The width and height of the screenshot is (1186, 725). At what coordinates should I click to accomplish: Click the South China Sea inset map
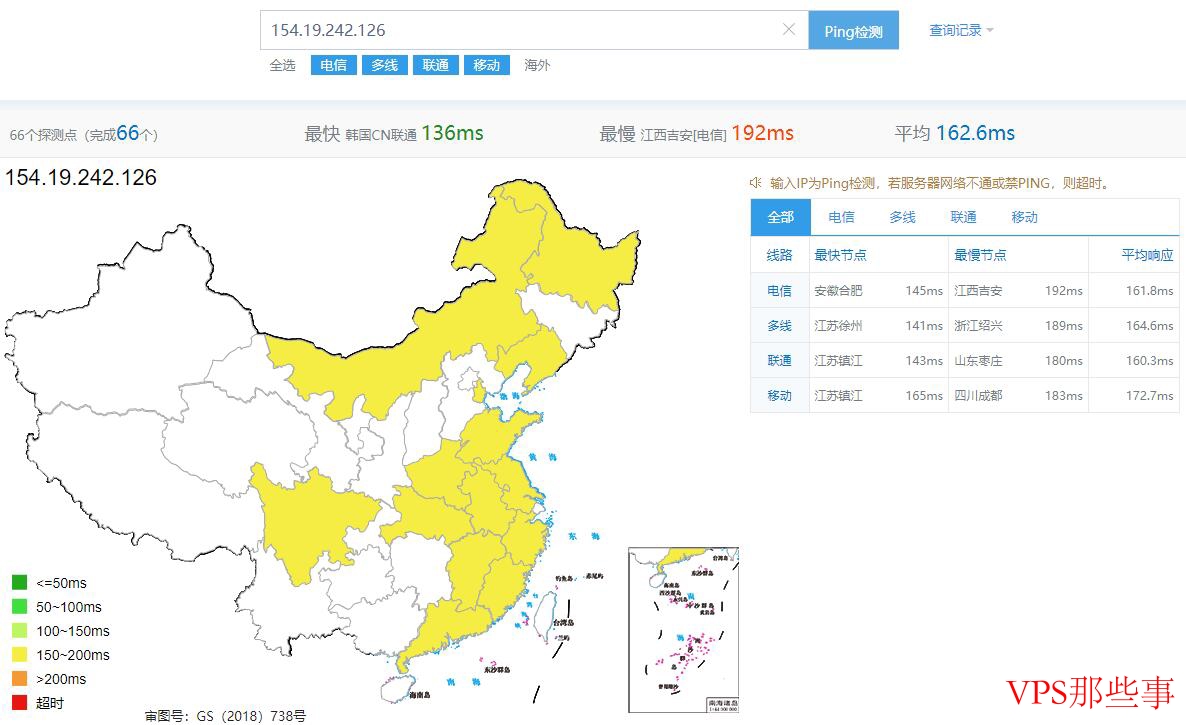(x=683, y=630)
